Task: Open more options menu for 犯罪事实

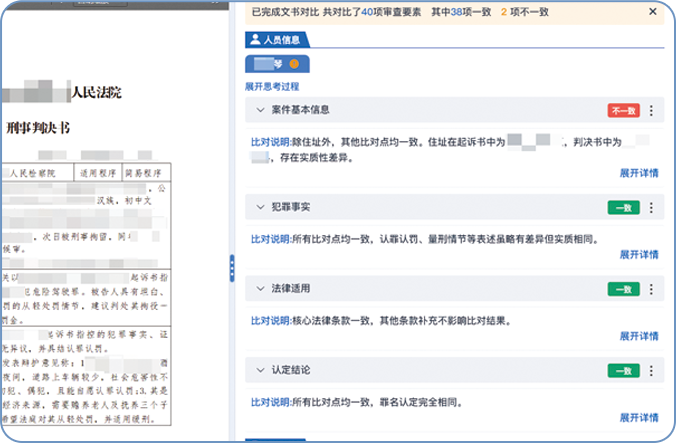Action: pos(651,208)
